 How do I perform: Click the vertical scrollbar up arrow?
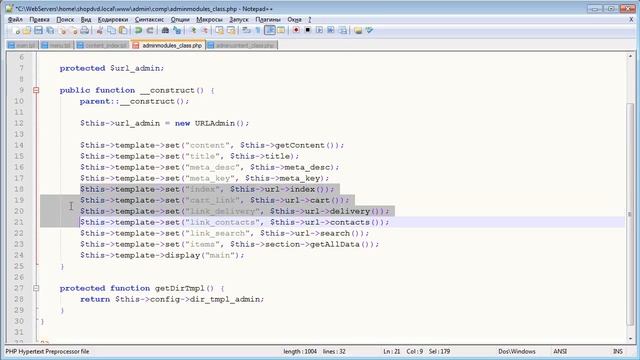(630, 56)
